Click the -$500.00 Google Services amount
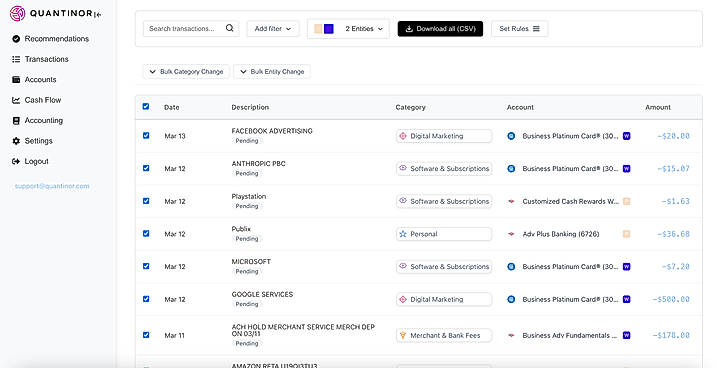 click(670, 299)
